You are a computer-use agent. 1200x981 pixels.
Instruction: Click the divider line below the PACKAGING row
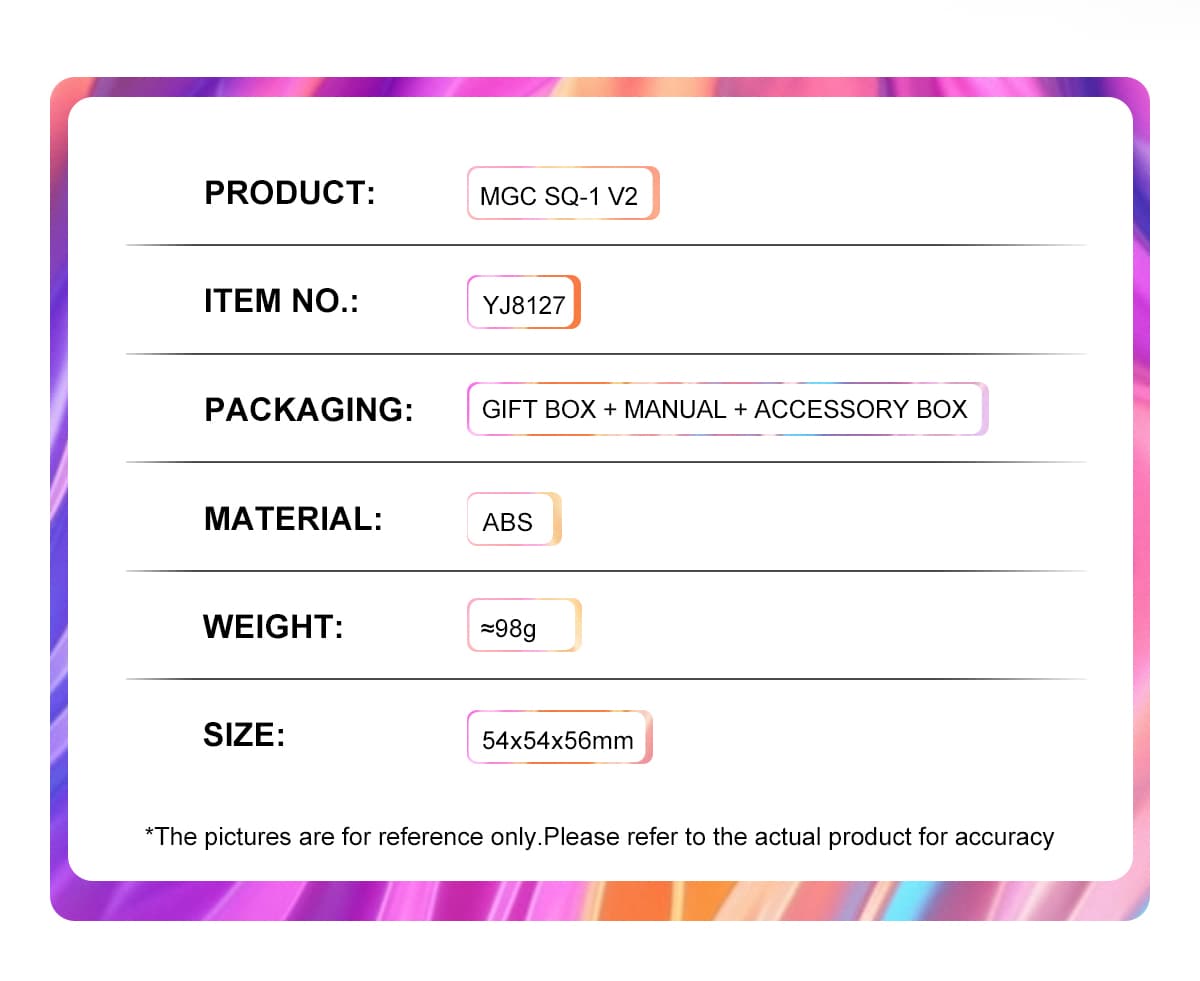click(x=605, y=462)
